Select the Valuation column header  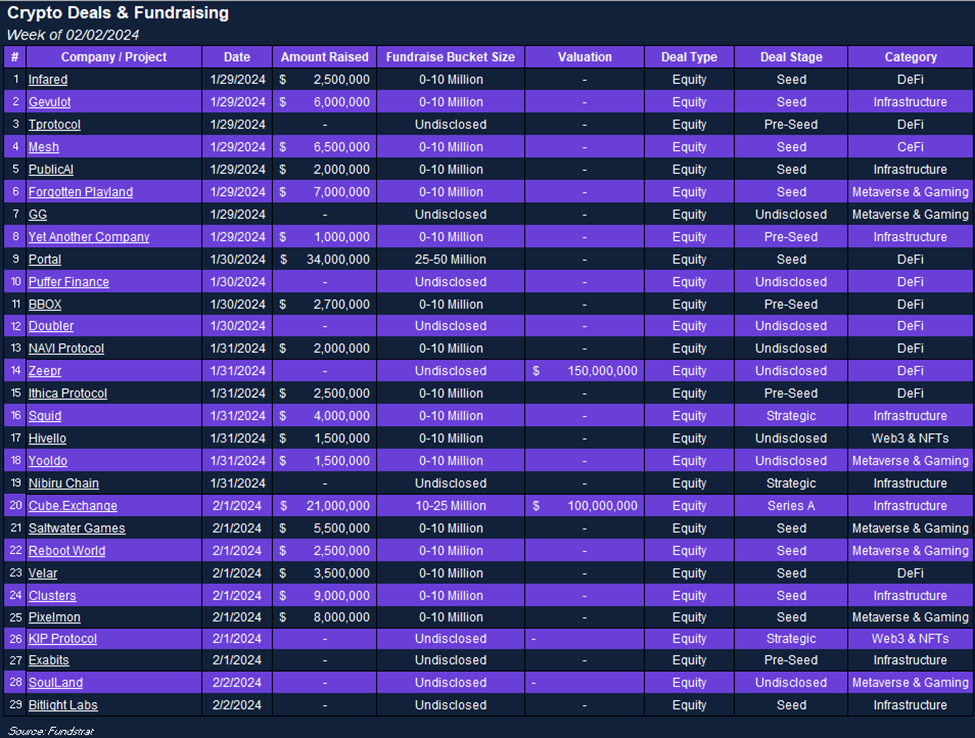coord(584,57)
